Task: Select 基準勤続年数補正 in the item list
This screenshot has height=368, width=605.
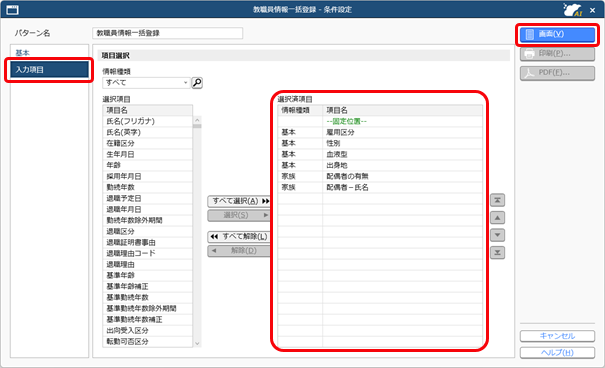Action: 147,319
